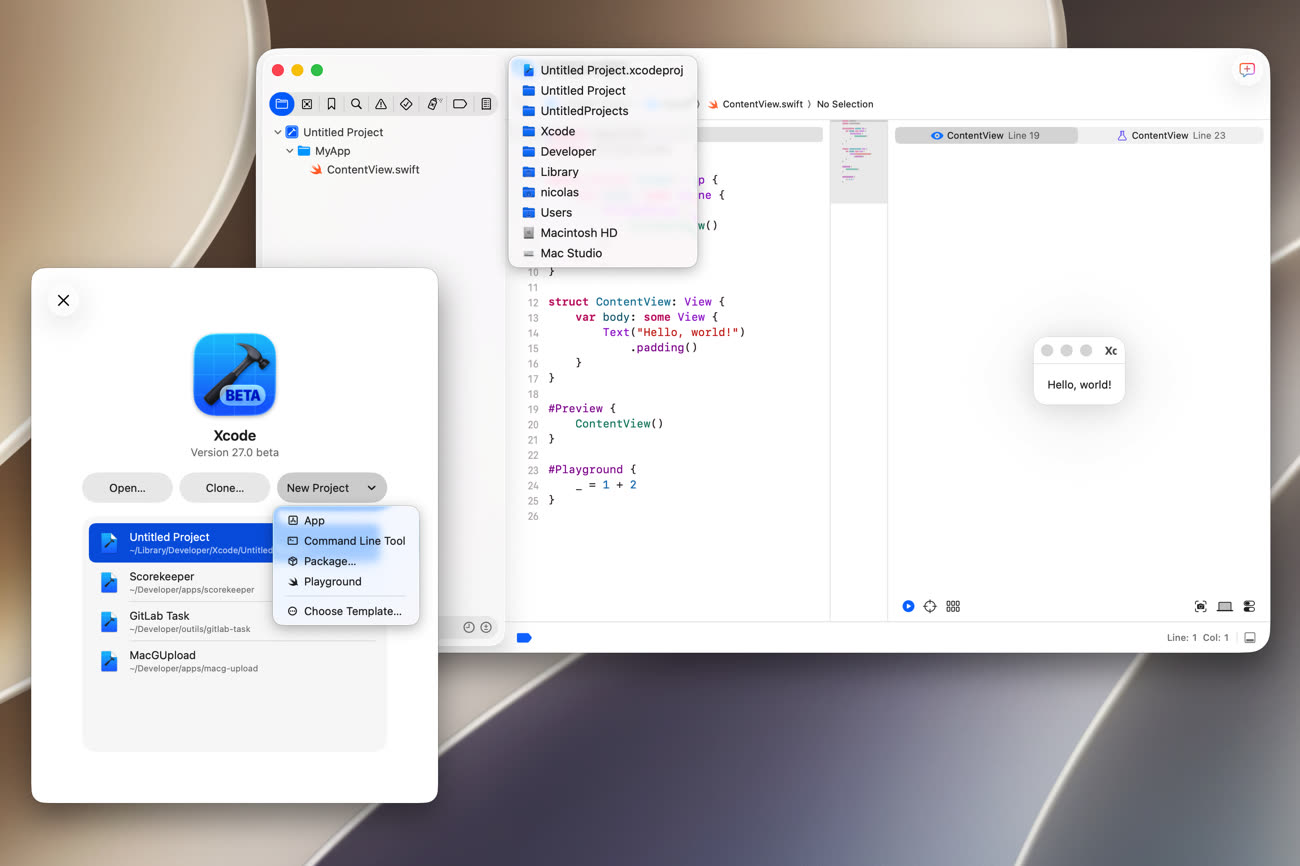This screenshot has width=1300, height=866.
Task: Click the #Playground macro line in editor
Action: coord(592,469)
